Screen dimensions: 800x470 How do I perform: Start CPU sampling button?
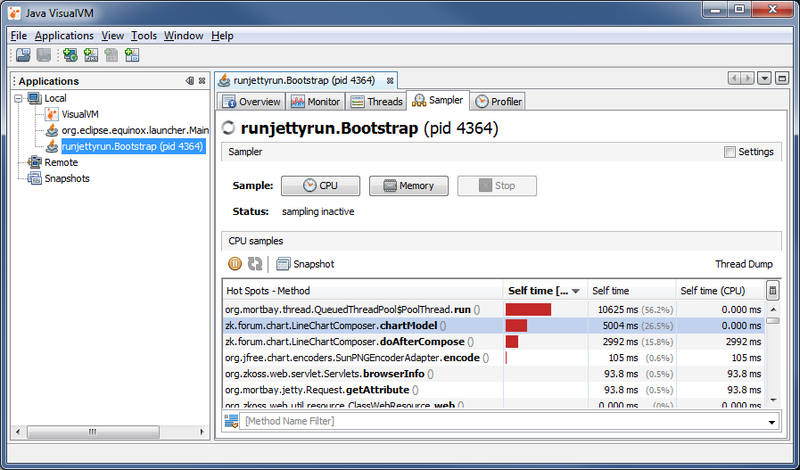(x=320, y=186)
